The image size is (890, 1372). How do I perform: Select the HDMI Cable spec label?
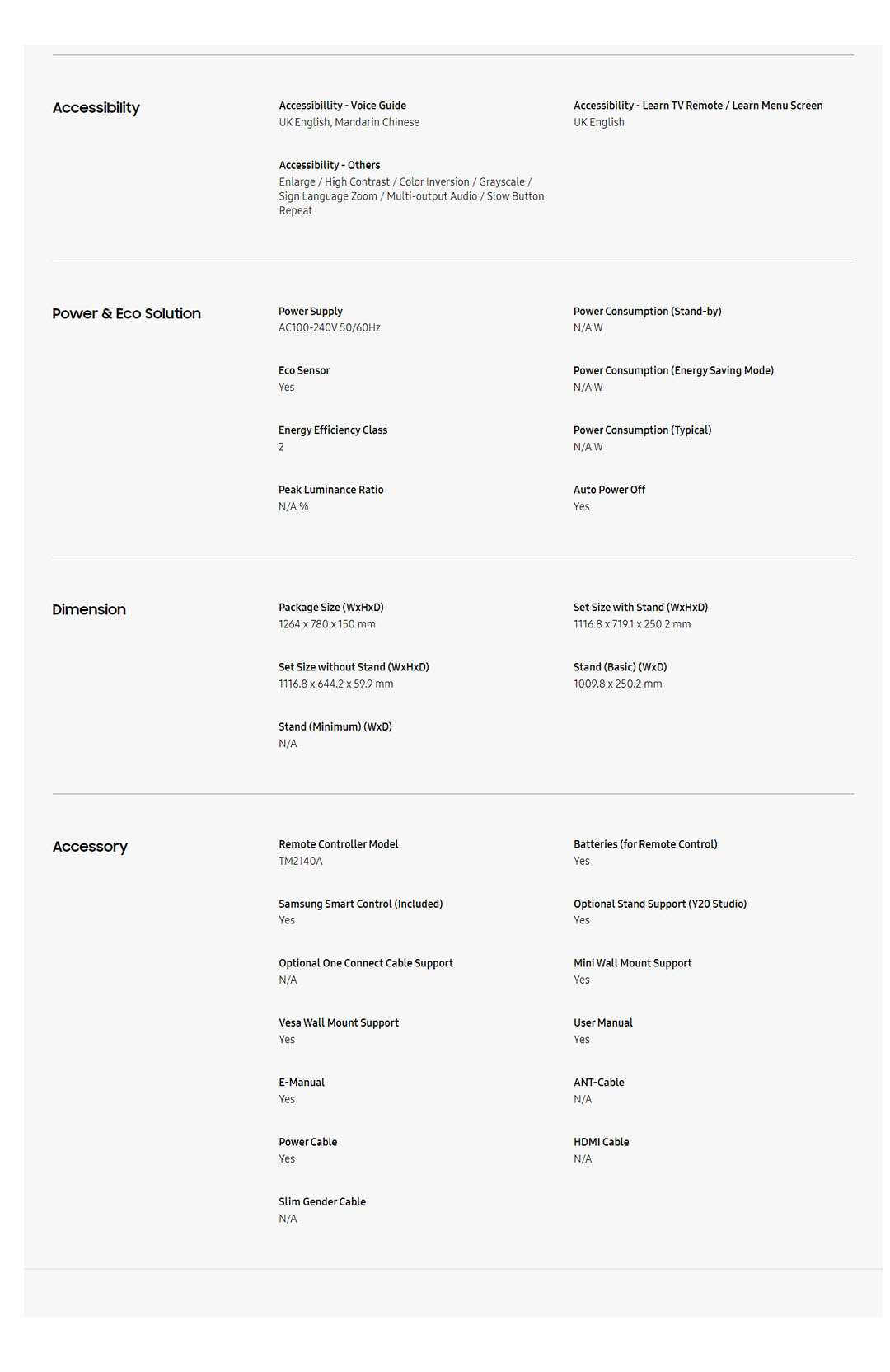[601, 1142]
